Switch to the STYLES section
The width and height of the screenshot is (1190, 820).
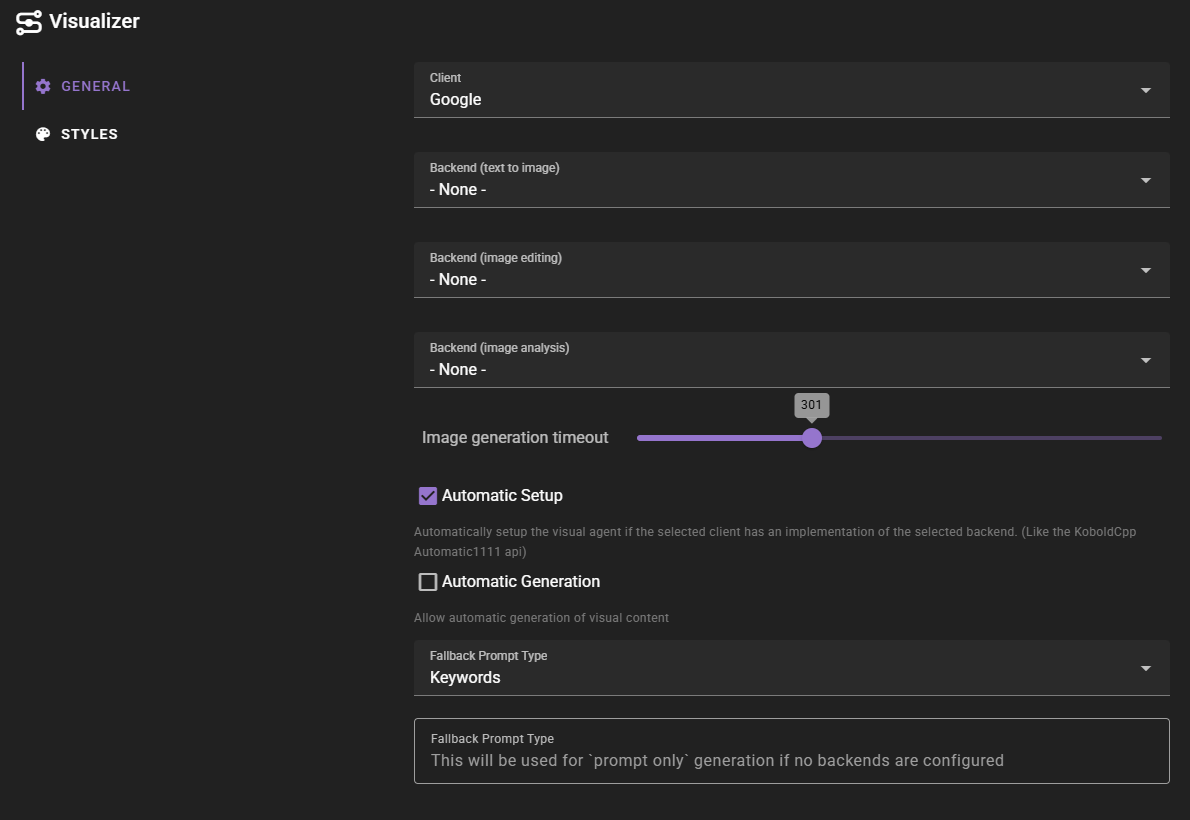[x=89, y=133]
